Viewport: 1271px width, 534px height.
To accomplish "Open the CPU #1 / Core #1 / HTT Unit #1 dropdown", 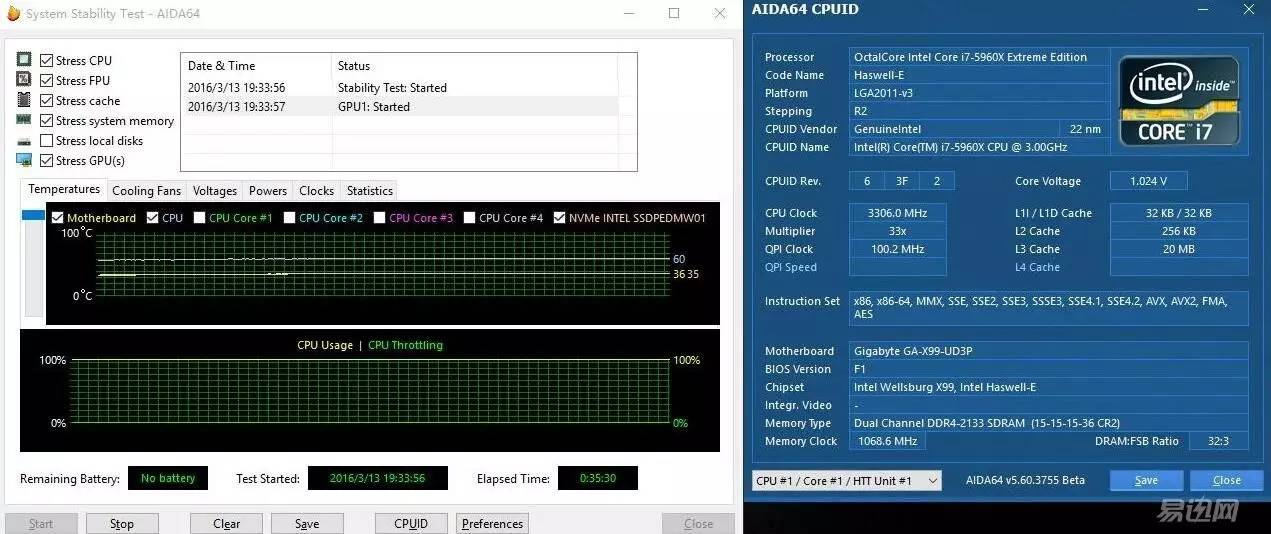I will [x=846, y=480].
